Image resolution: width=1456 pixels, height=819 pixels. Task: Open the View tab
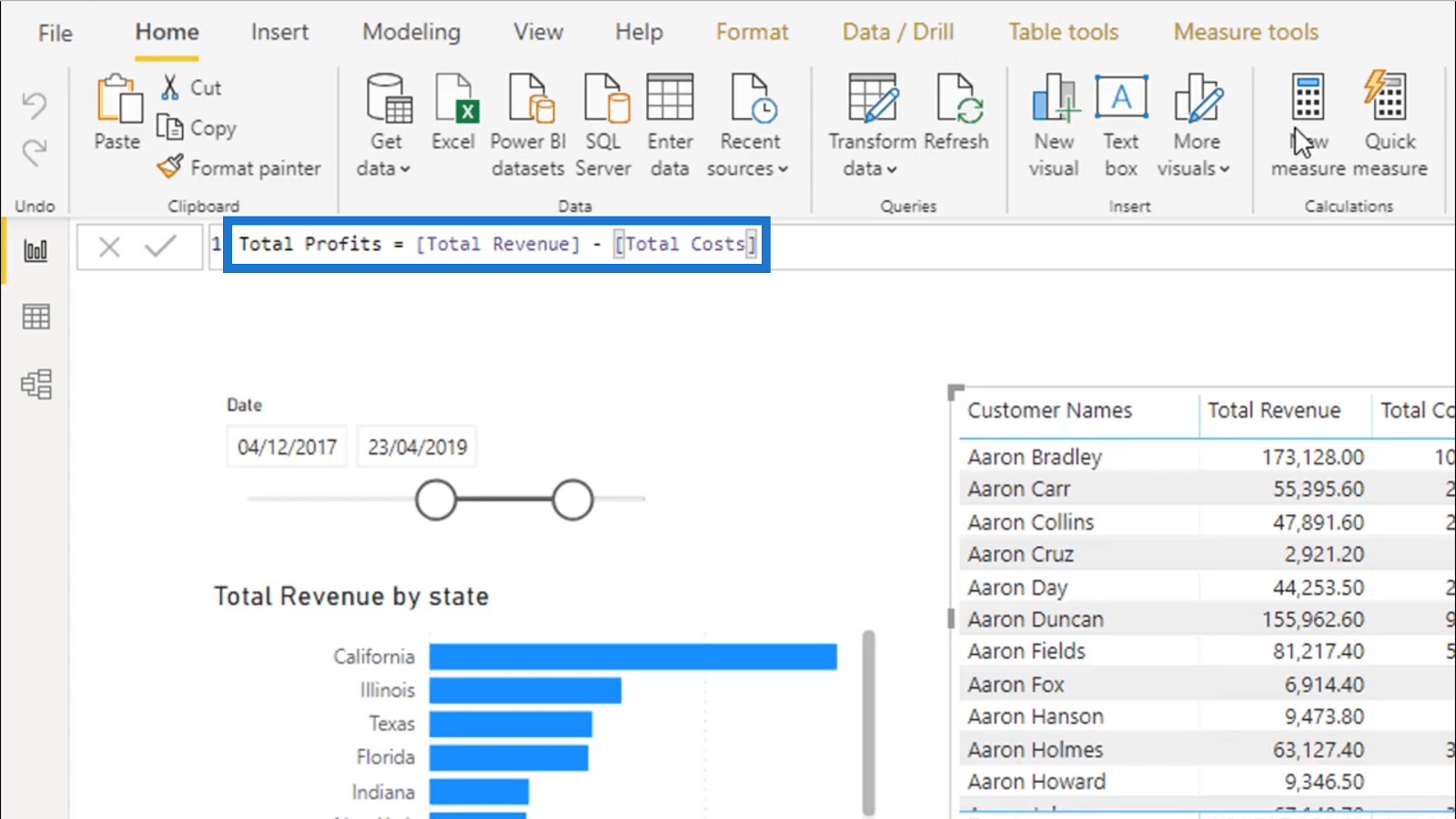(538, 32)
